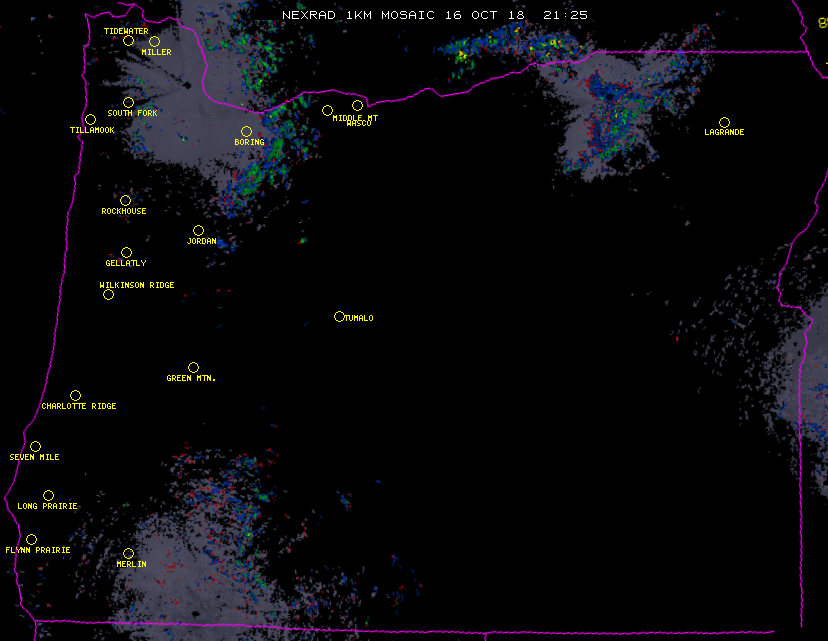Select the Middle Mt station circle
This screenshot has width=828, height=641.
327,110
